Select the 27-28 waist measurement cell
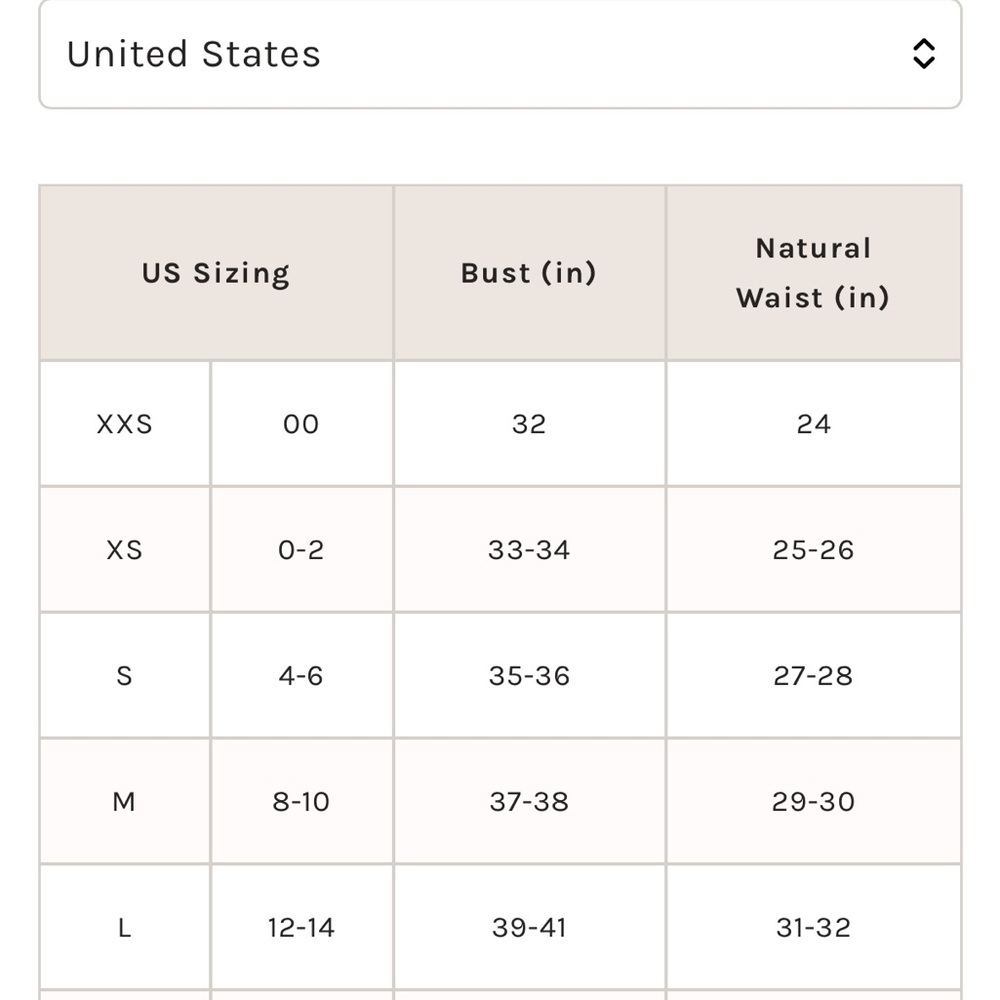Screen dimensions: 1000x1000 click(x=813, y=675)
